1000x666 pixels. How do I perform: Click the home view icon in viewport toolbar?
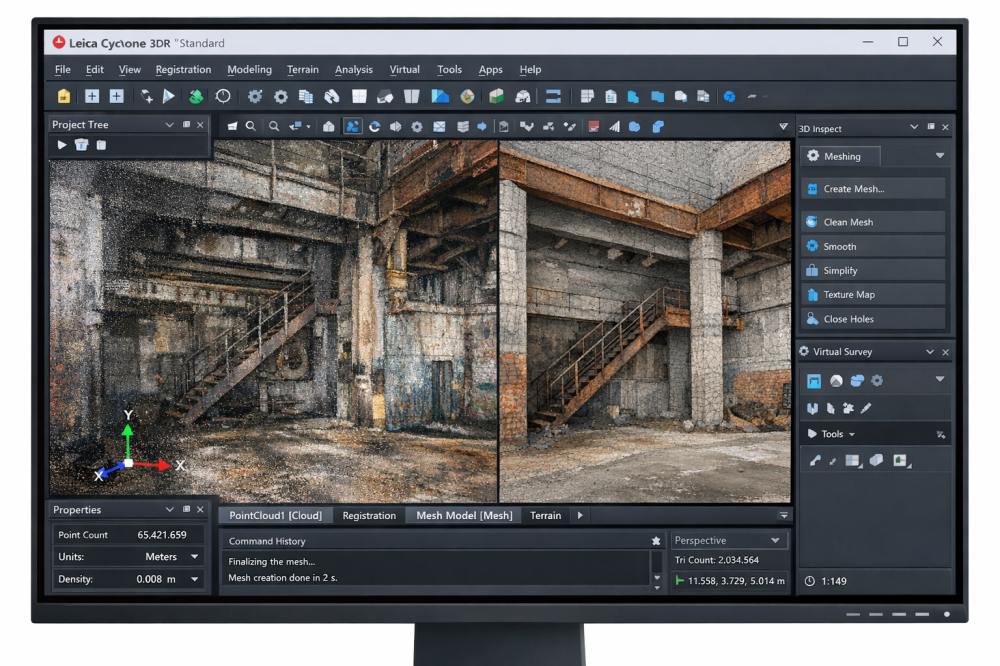(x=329, y=127)
